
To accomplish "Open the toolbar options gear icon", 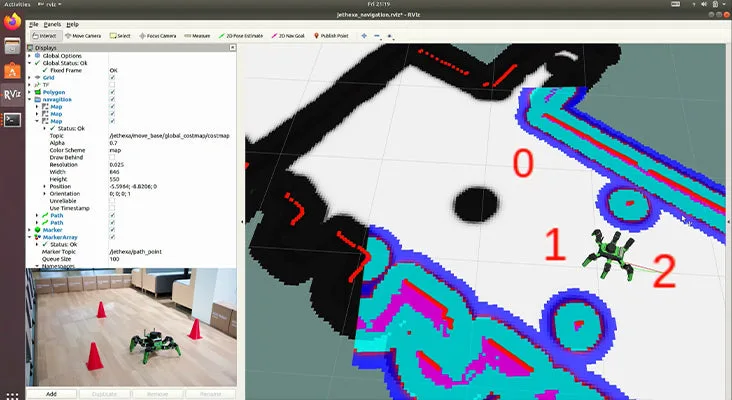I will click(x=389, y=35).
